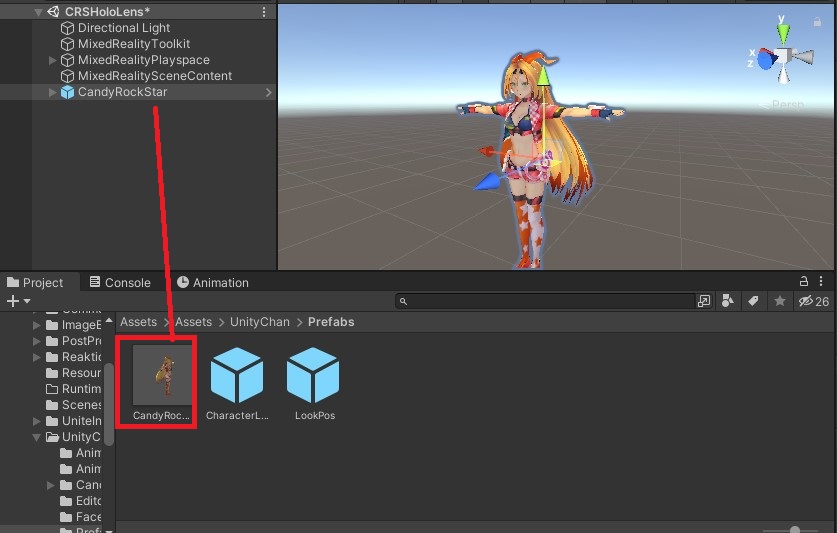Expand the MixedRealityPlayspace object
Image resolution: width=837 pixels, height=533 pixels.
[52, 60]
